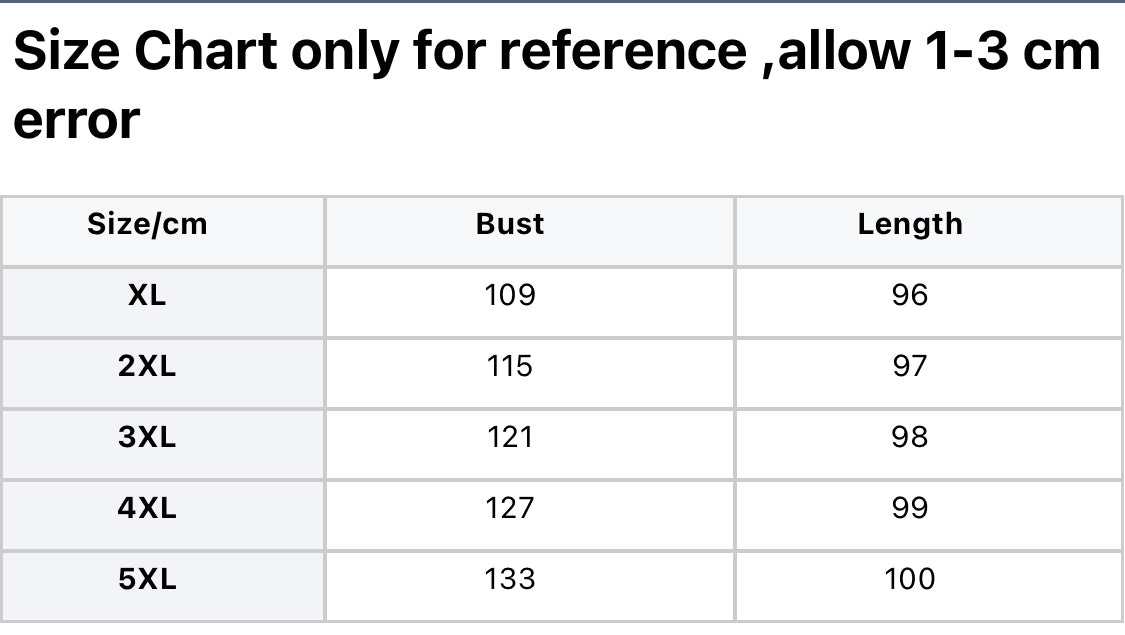
Task: Select the 2XL size row label
Action: tap(147, 366)
